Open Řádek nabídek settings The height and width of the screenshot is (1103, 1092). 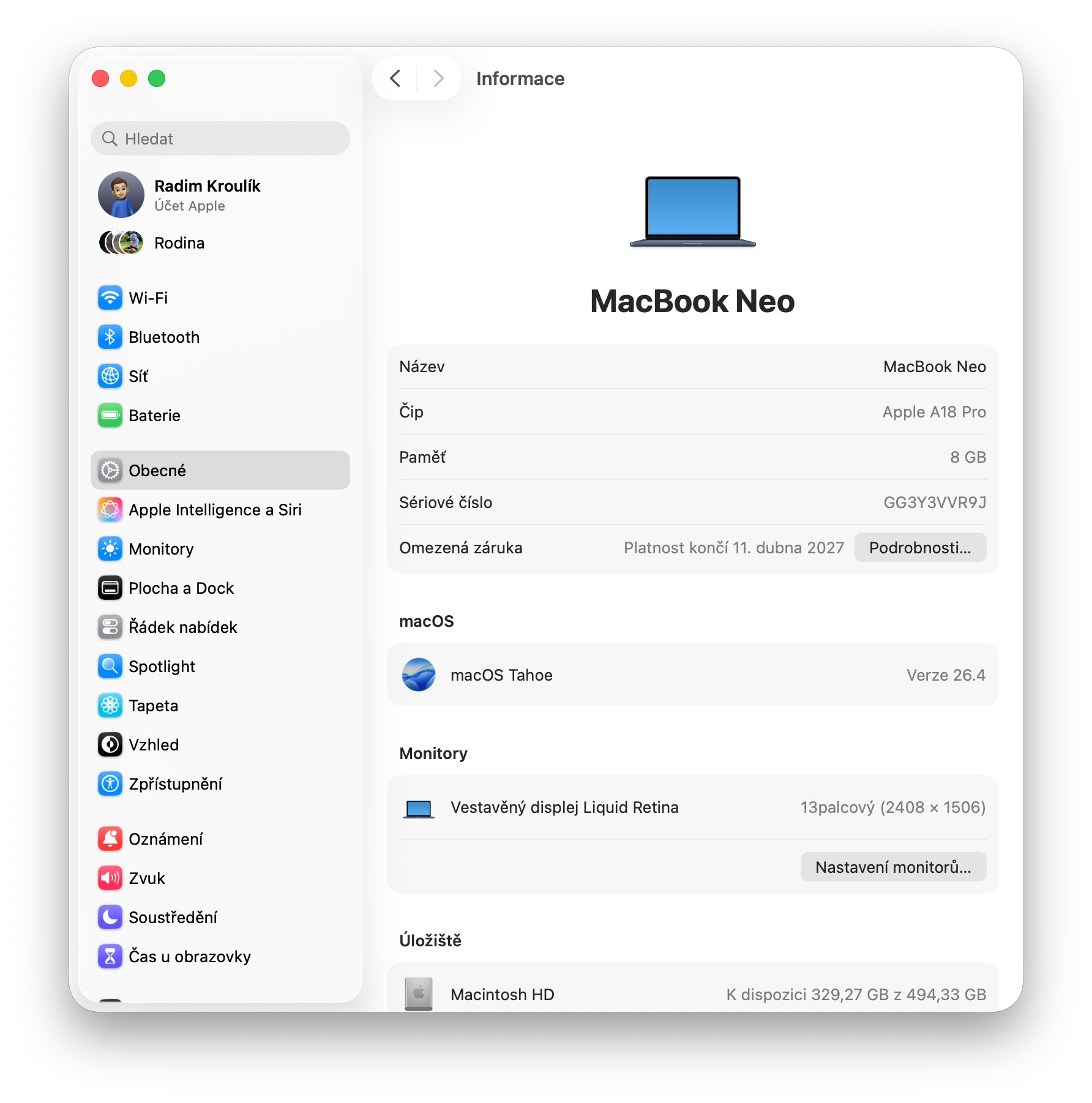click(182, 627)
